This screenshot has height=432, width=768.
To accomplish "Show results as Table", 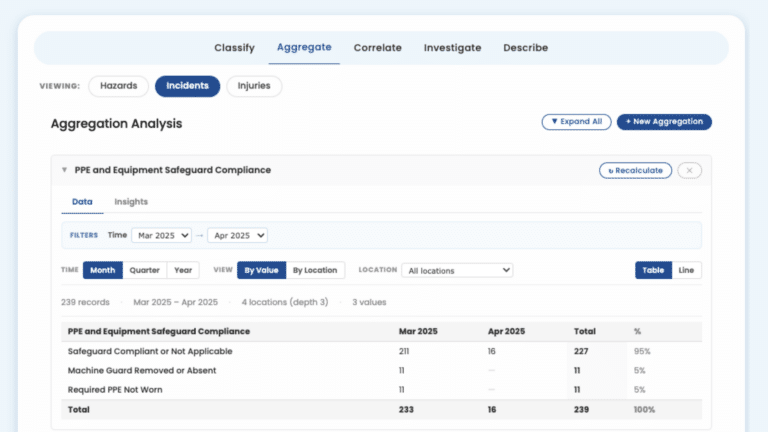I will coord(653,270).
